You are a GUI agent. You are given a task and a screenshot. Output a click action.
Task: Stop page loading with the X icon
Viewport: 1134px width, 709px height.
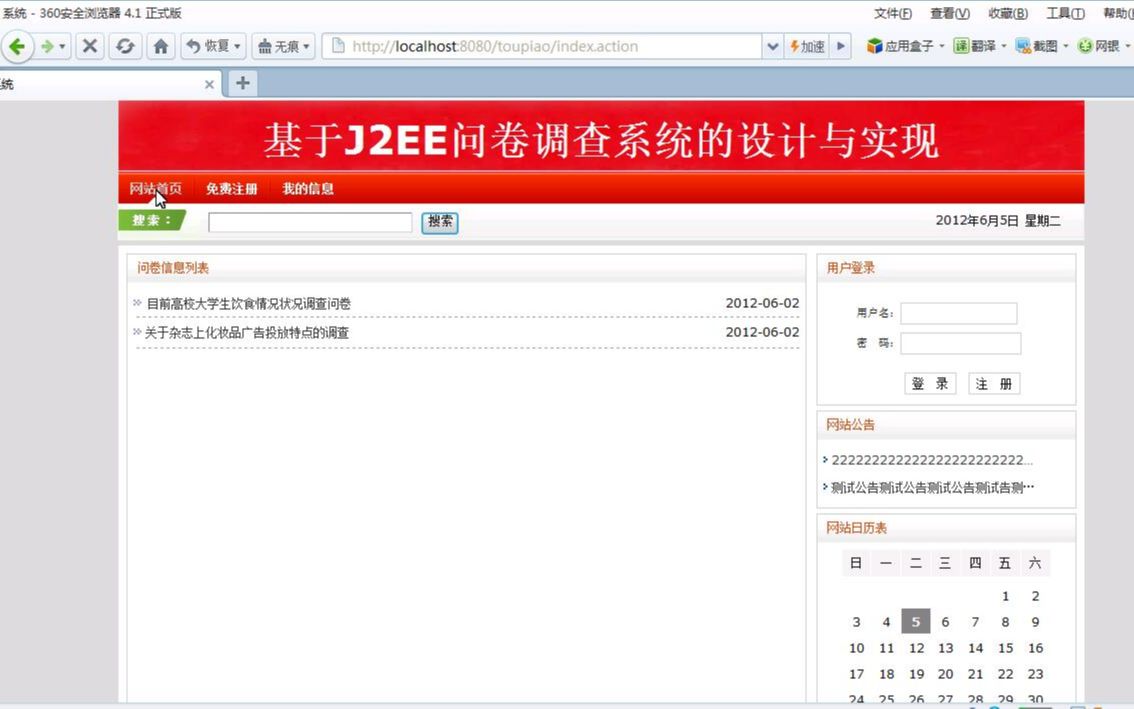coord(90,46)
